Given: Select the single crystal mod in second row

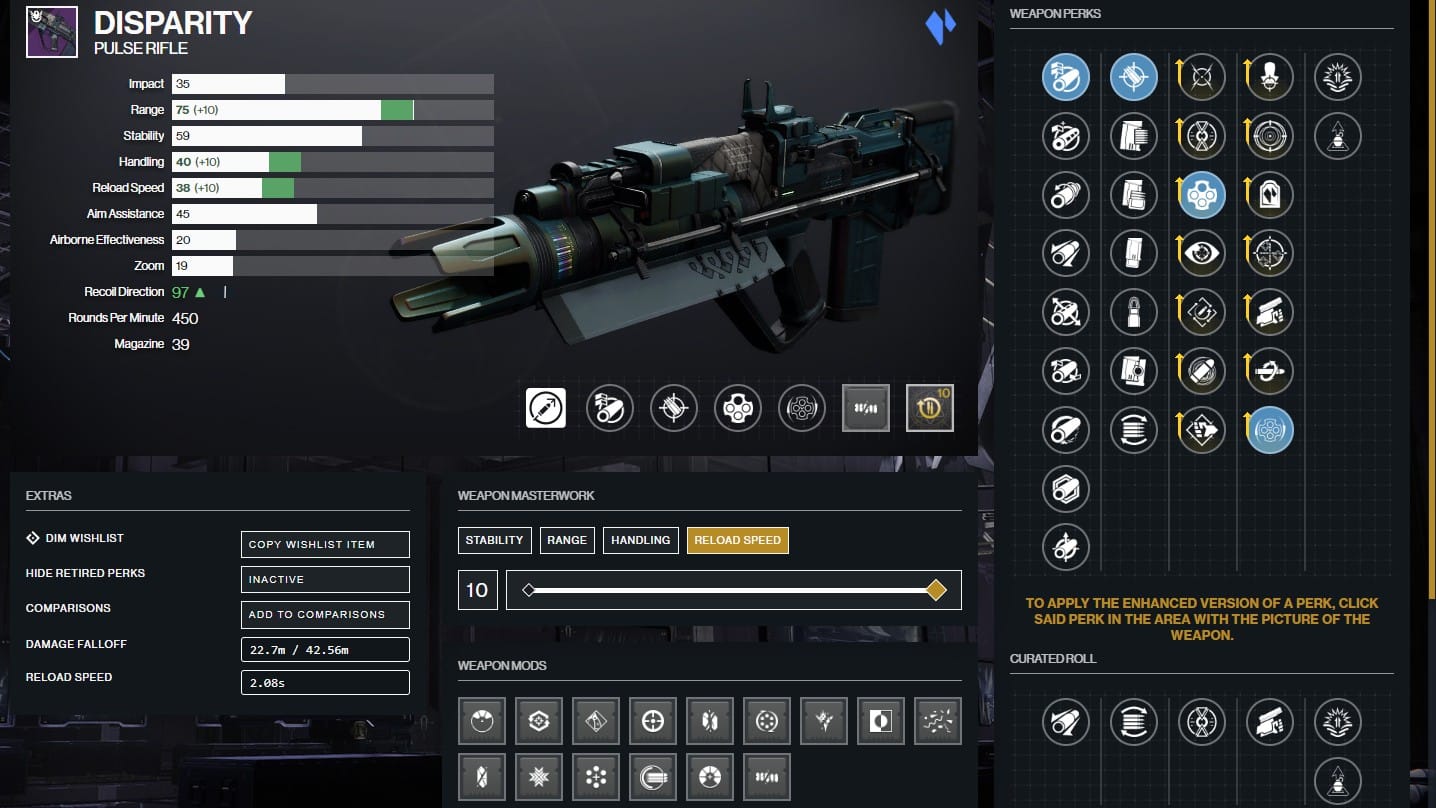Looking at the screenshot, I should 482,776.
